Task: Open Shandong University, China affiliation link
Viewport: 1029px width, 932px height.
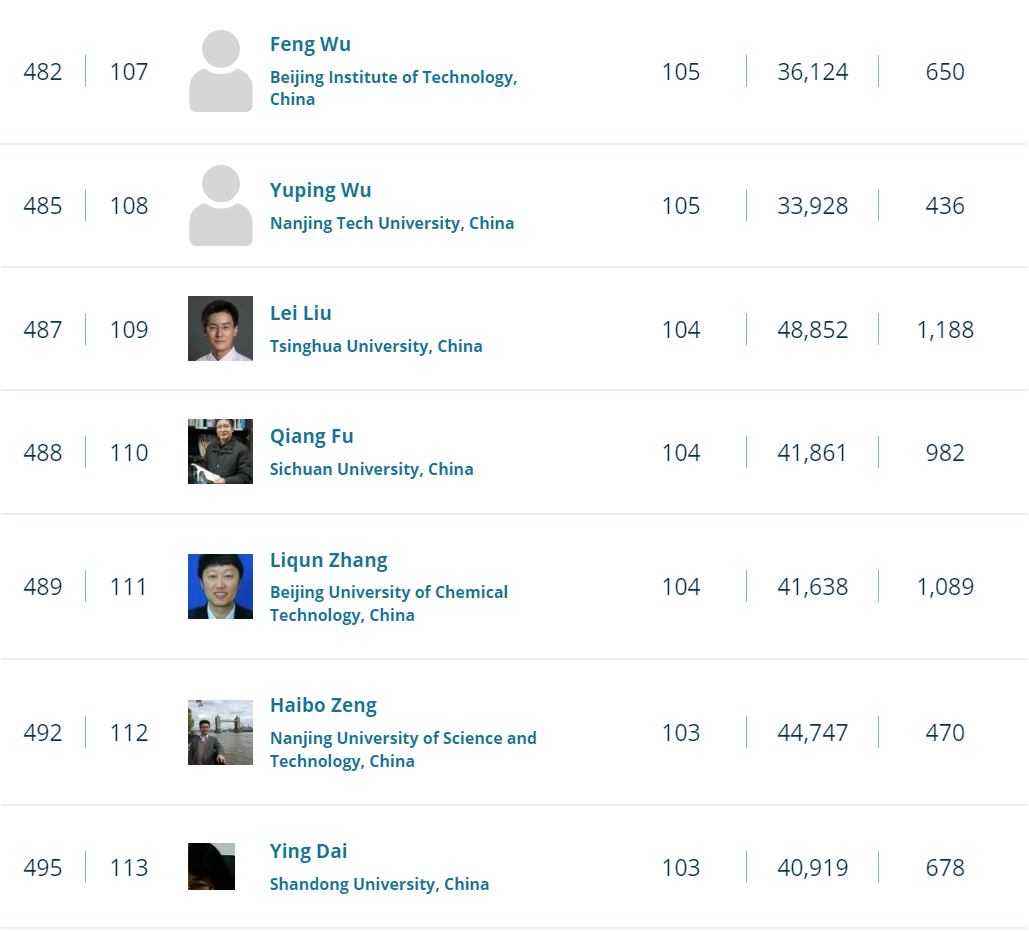Action: pos(379,885)
